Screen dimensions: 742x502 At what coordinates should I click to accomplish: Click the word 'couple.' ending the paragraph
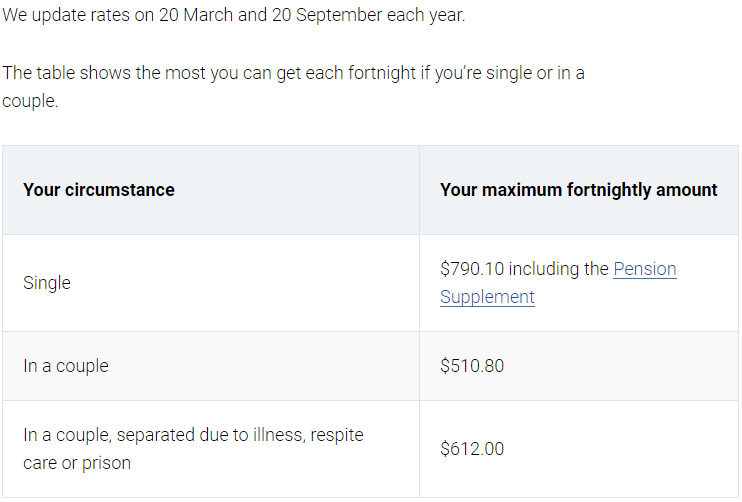pos(30,101)
